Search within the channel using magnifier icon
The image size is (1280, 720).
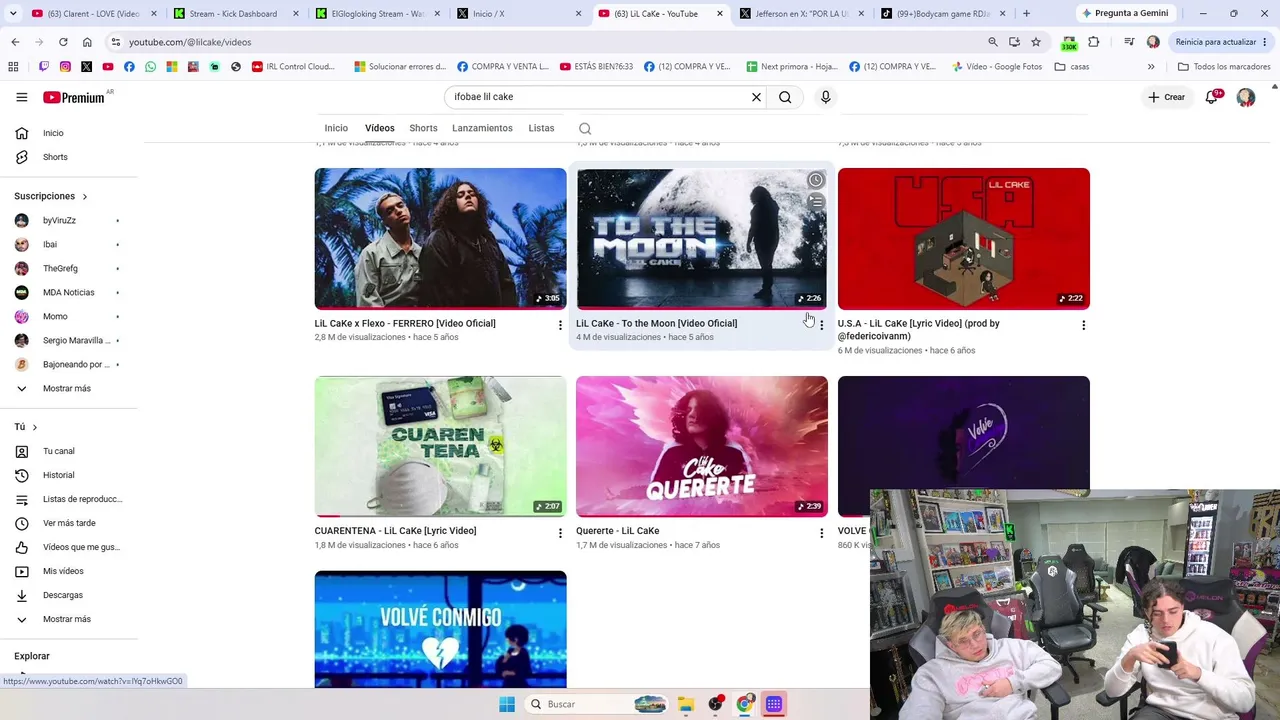[585, 128]
